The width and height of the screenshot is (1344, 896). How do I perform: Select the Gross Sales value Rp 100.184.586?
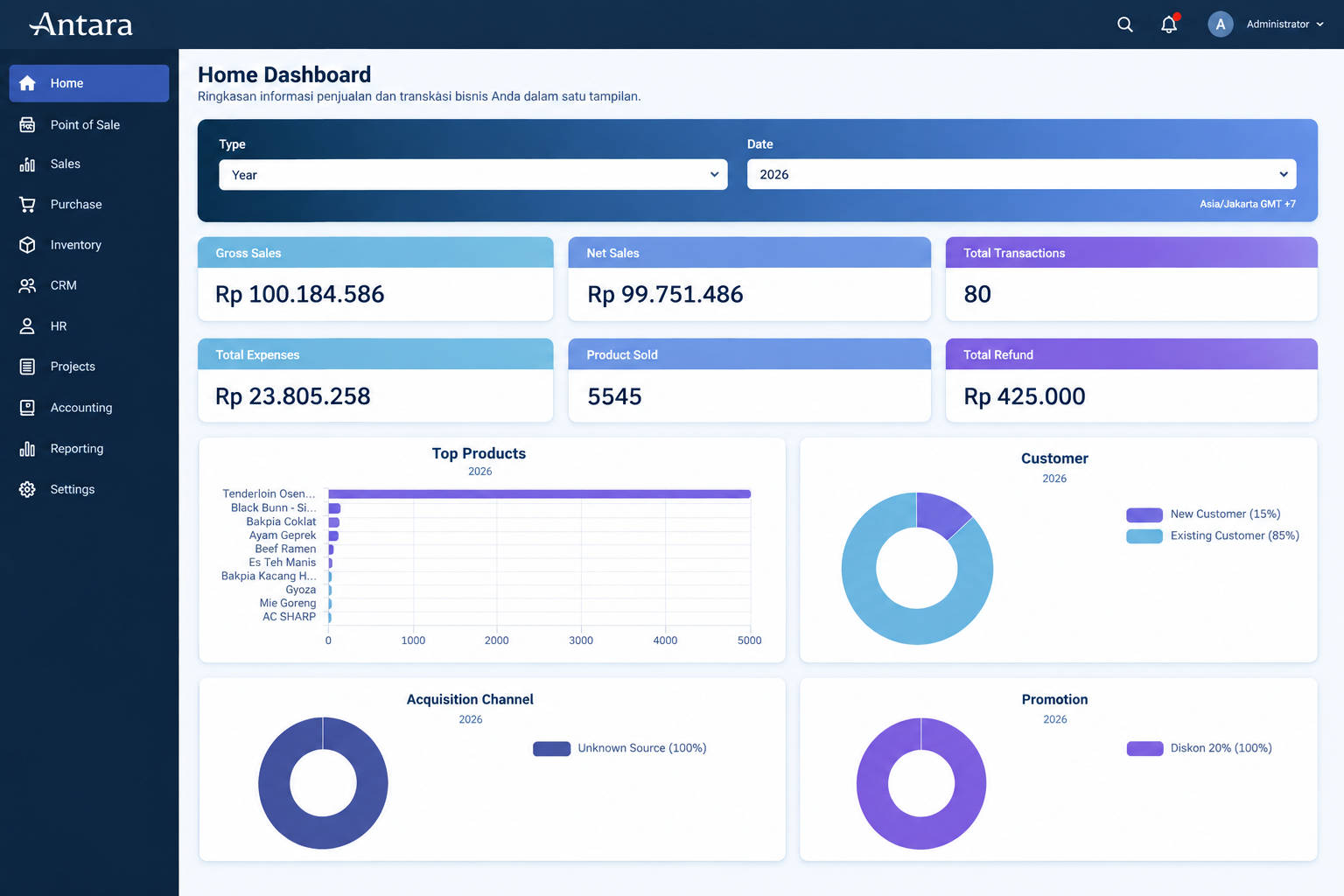tap(300, 295)
